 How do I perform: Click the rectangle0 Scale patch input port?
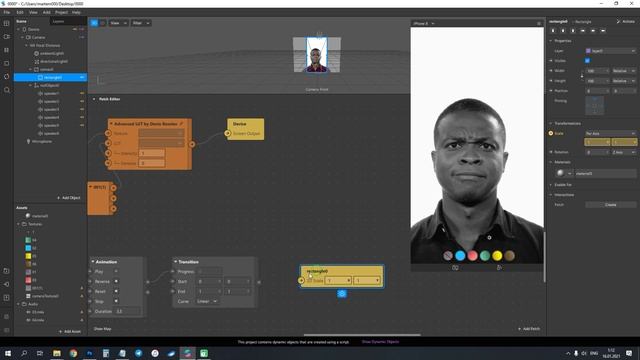(301, 280)
